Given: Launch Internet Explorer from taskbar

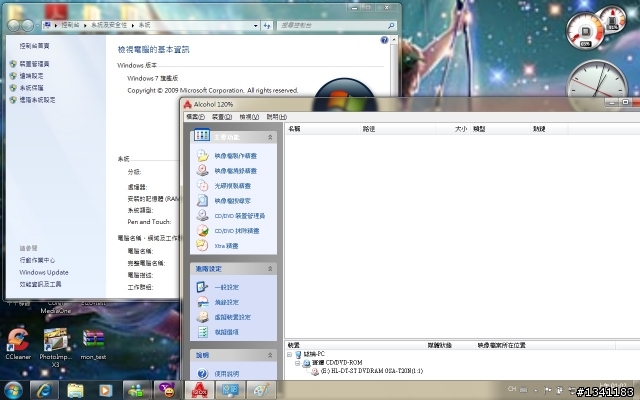Looking at the screenshot, I should click(x=44, y=391).
